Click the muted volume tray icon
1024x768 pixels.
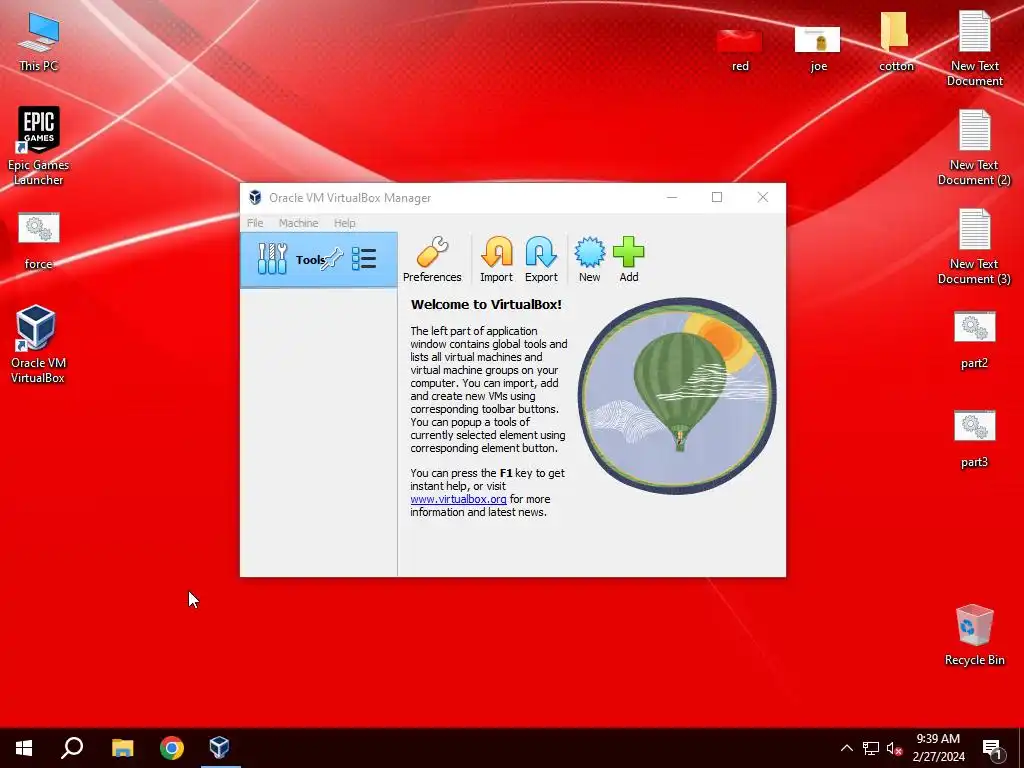(894, 748)
